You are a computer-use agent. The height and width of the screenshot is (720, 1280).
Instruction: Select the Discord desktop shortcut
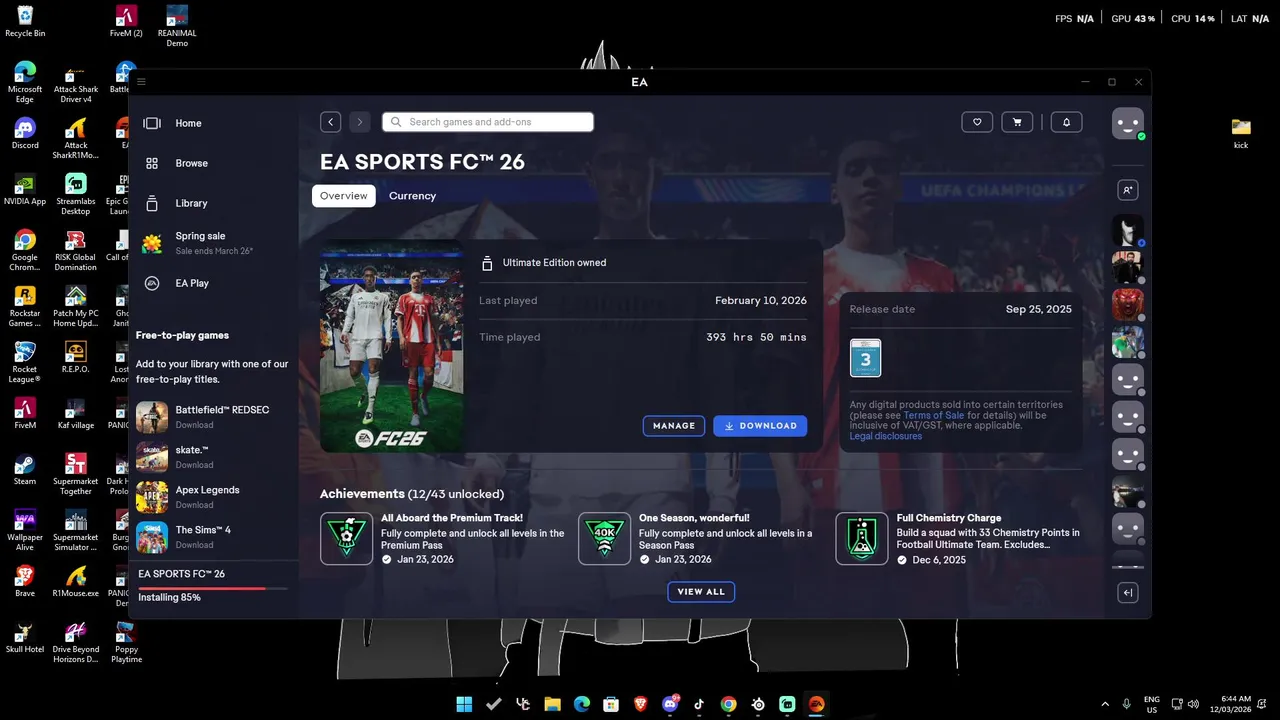(x=25, y=133)
